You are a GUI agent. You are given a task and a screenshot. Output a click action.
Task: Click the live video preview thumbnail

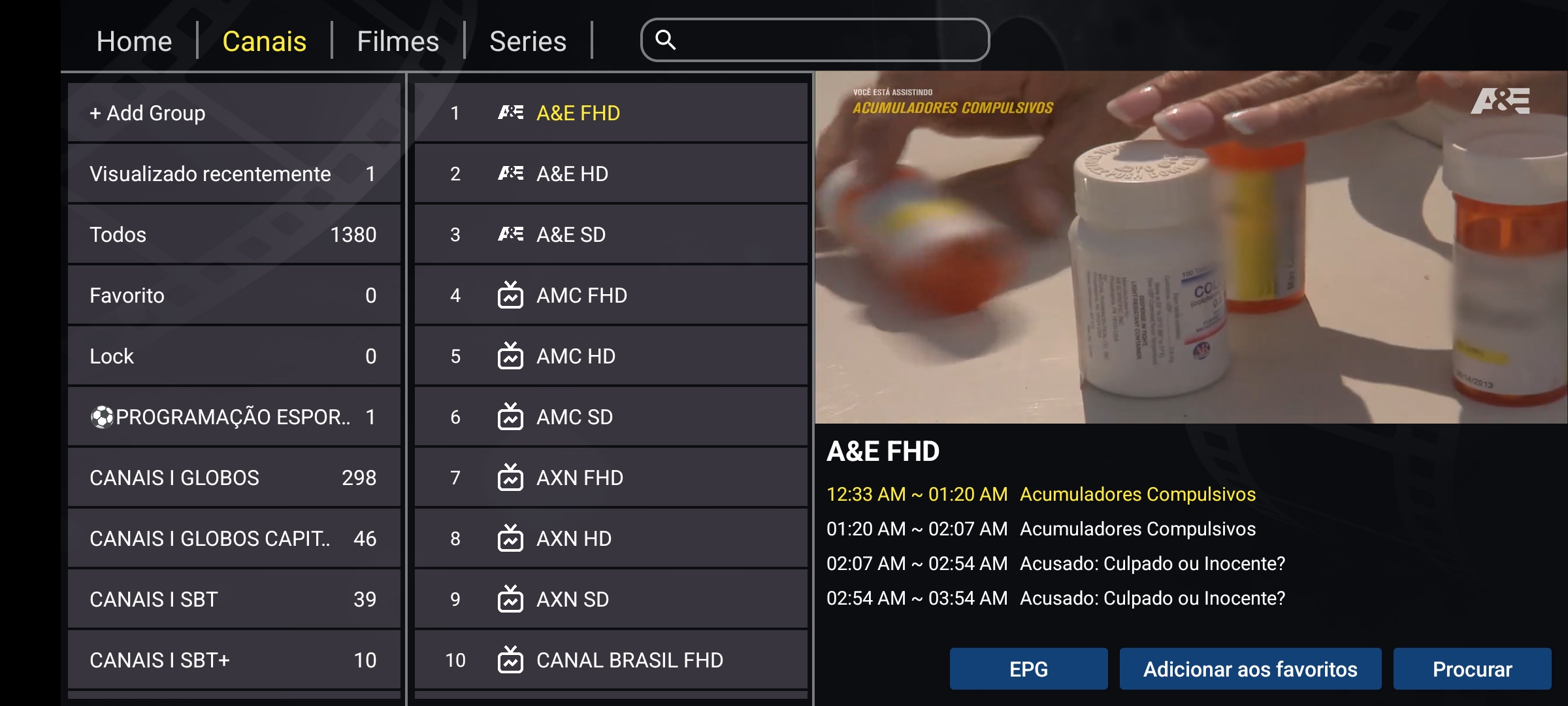click(x=1190, y=247)
